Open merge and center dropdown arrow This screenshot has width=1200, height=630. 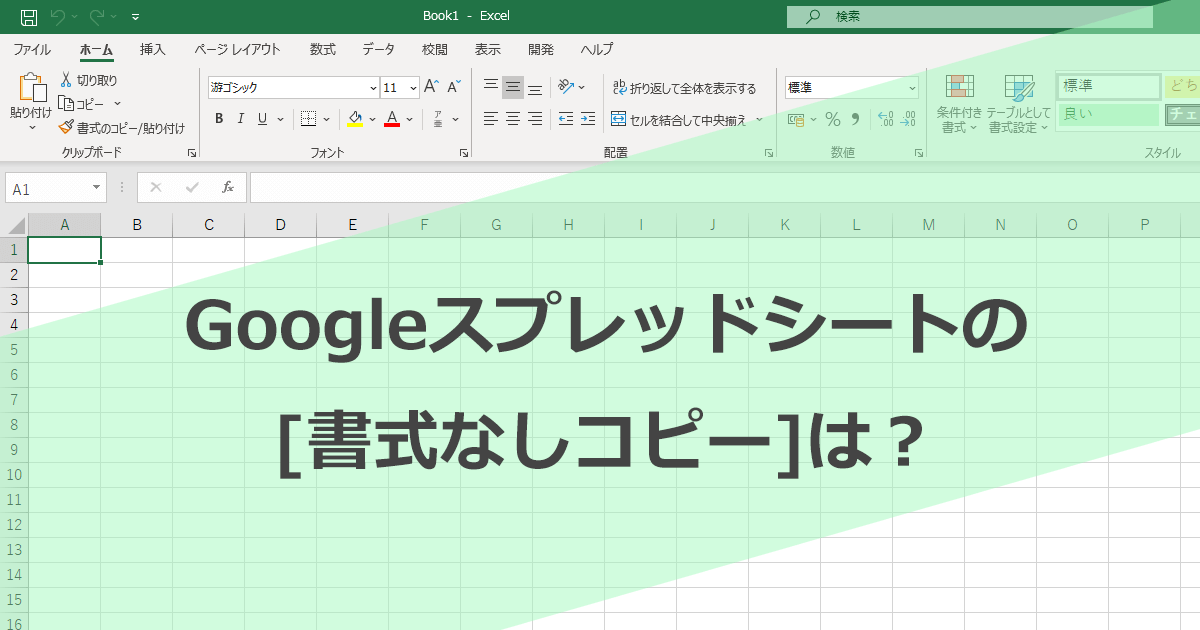tap(759, 119)
